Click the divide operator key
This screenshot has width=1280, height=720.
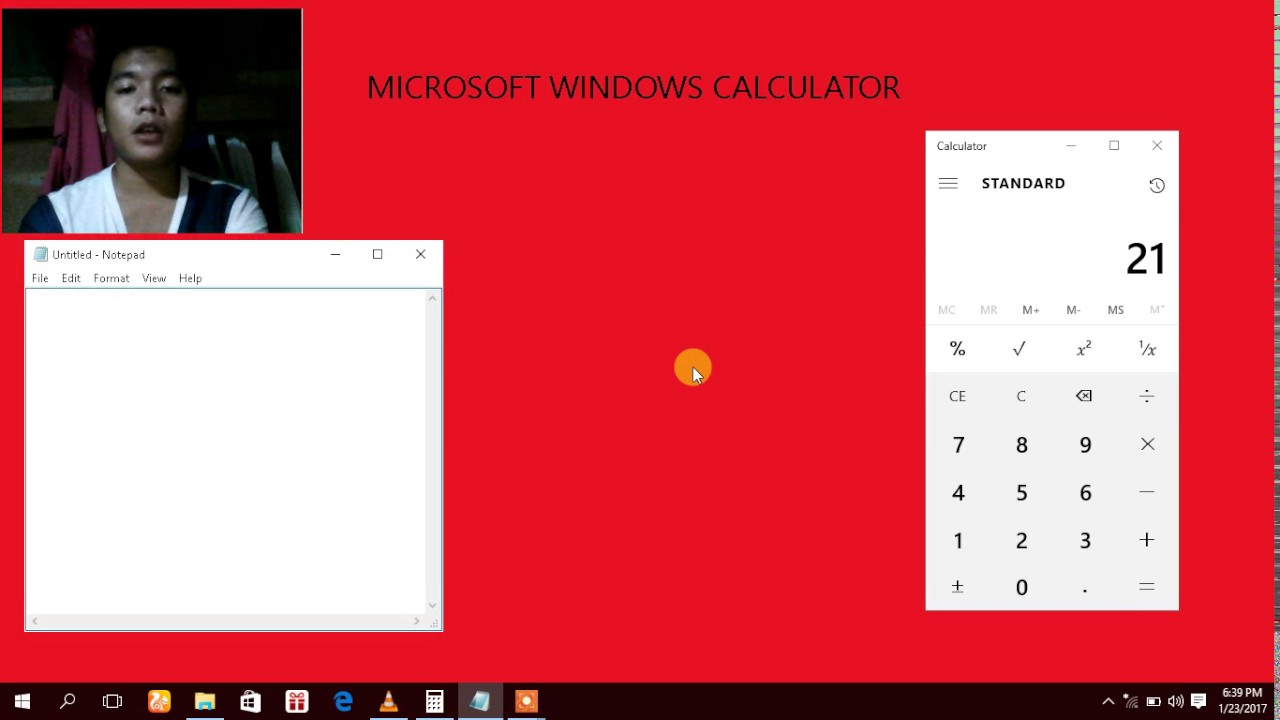point(1147,396)
